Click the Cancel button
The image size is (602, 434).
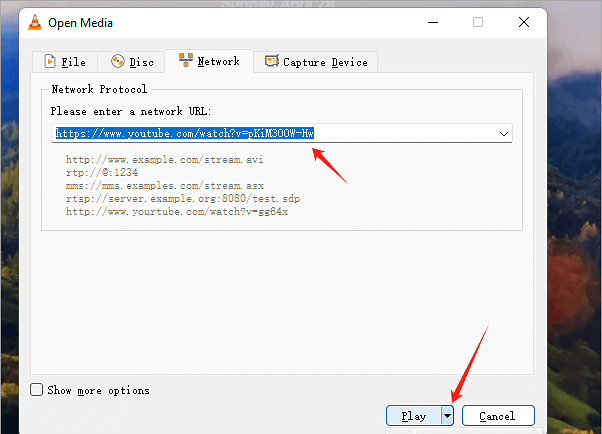tap(496, 416)
